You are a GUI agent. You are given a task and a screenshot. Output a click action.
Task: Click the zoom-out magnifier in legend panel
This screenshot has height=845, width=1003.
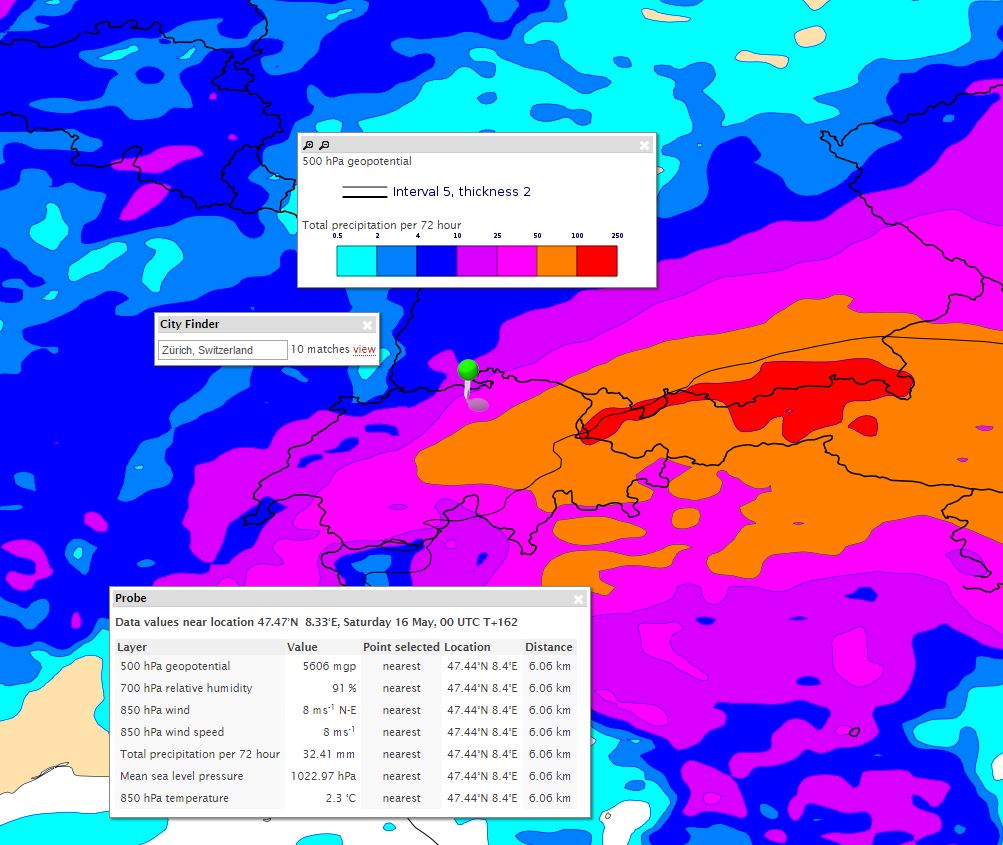(x=323, y=145)
